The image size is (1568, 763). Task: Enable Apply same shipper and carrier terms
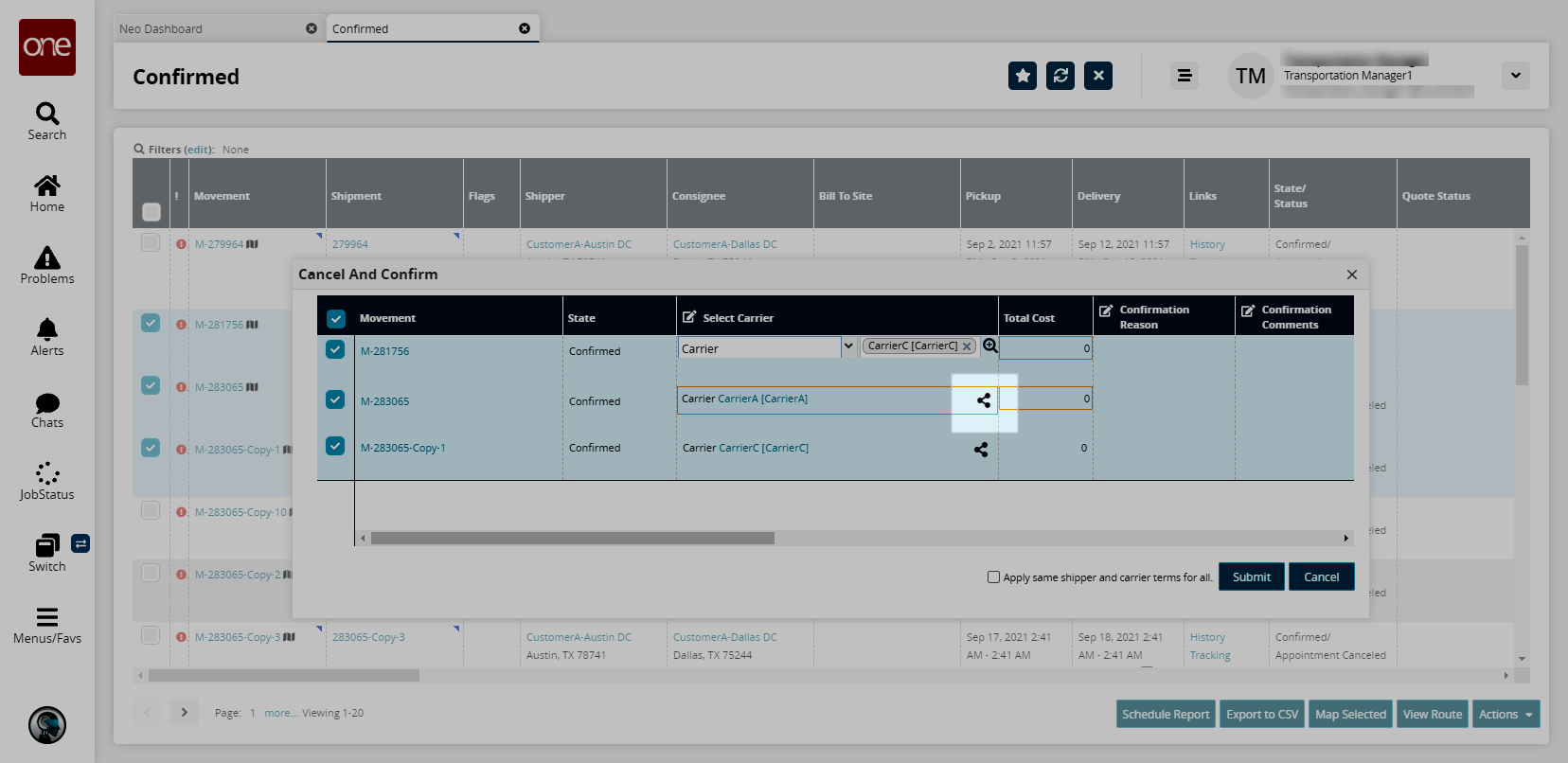993,577
